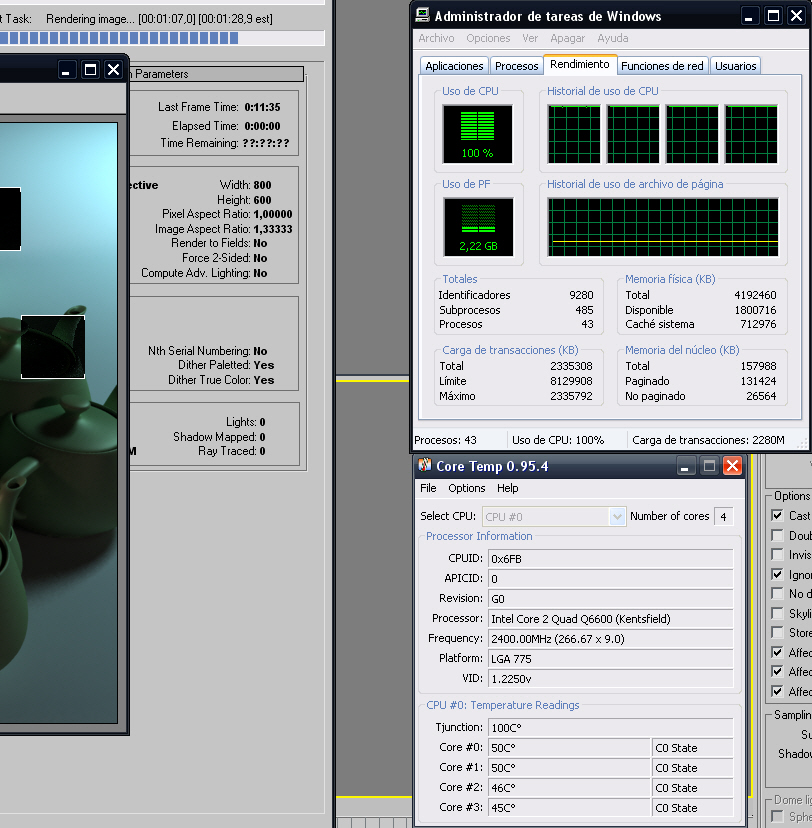Minimize the Administrador de tareas window
Screen dimensions: 812x828
tap(748, 16)
